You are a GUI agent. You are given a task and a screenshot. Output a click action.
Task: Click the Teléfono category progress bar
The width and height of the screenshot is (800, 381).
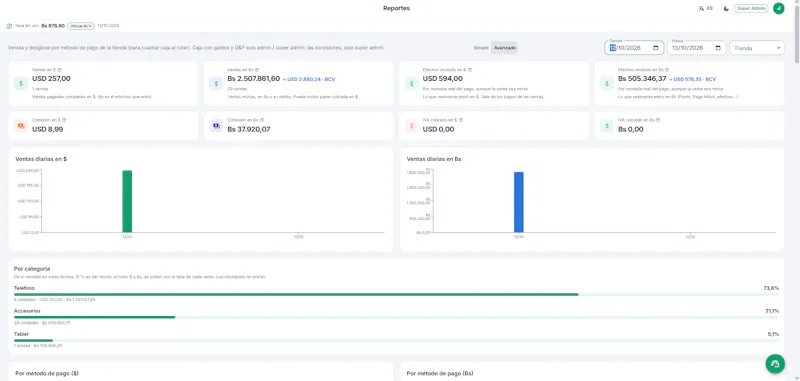[396, 294]
